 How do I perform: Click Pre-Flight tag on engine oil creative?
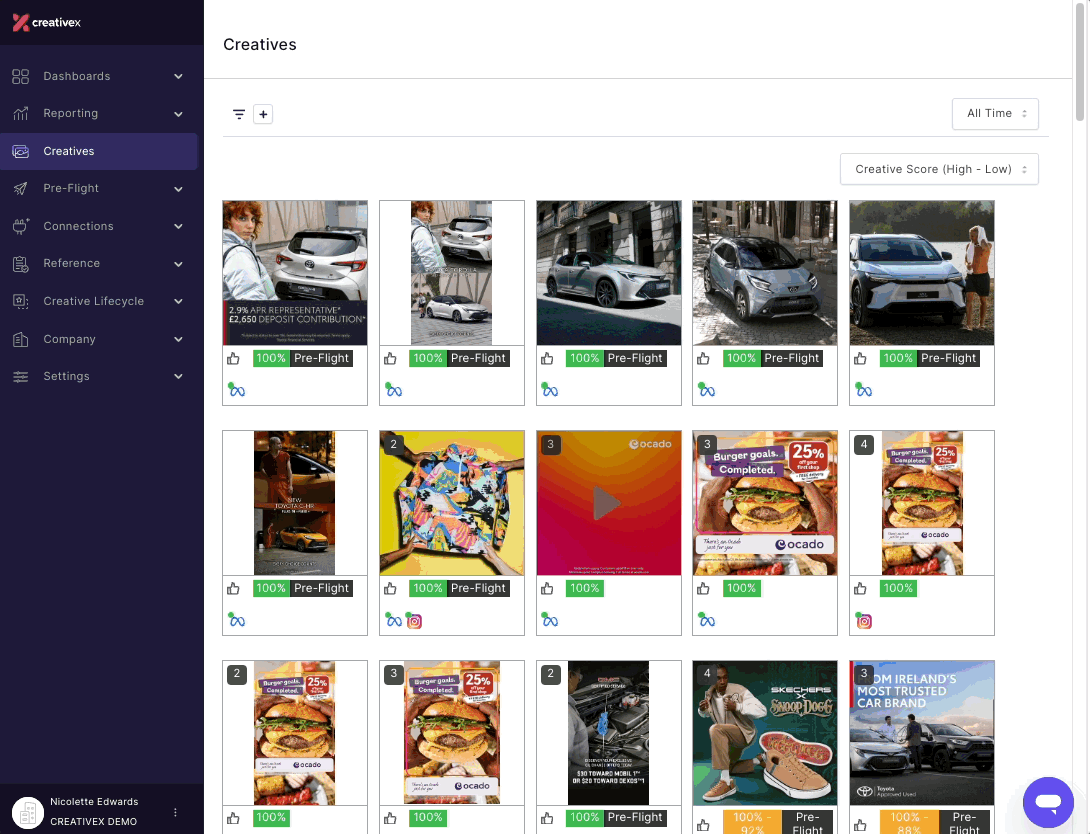point(635,817)
